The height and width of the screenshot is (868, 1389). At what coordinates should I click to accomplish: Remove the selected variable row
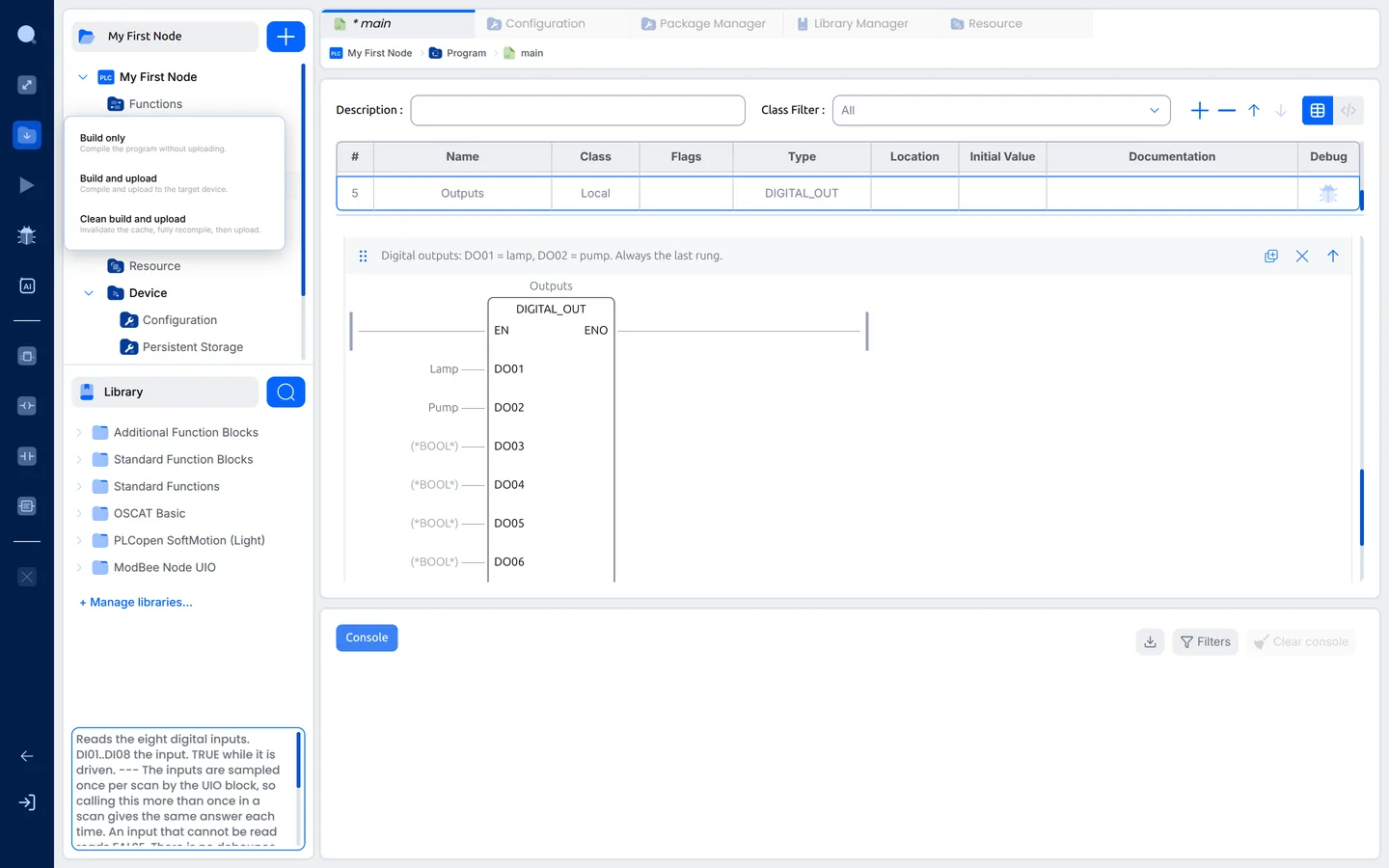pyautogui.click(x=1227, y=111)
